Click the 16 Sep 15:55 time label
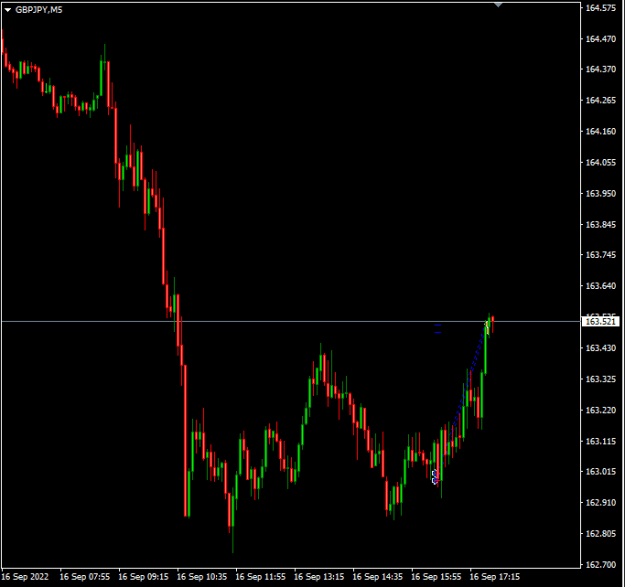625x587 pixels. pyautogui.click(x=436, y=577)
